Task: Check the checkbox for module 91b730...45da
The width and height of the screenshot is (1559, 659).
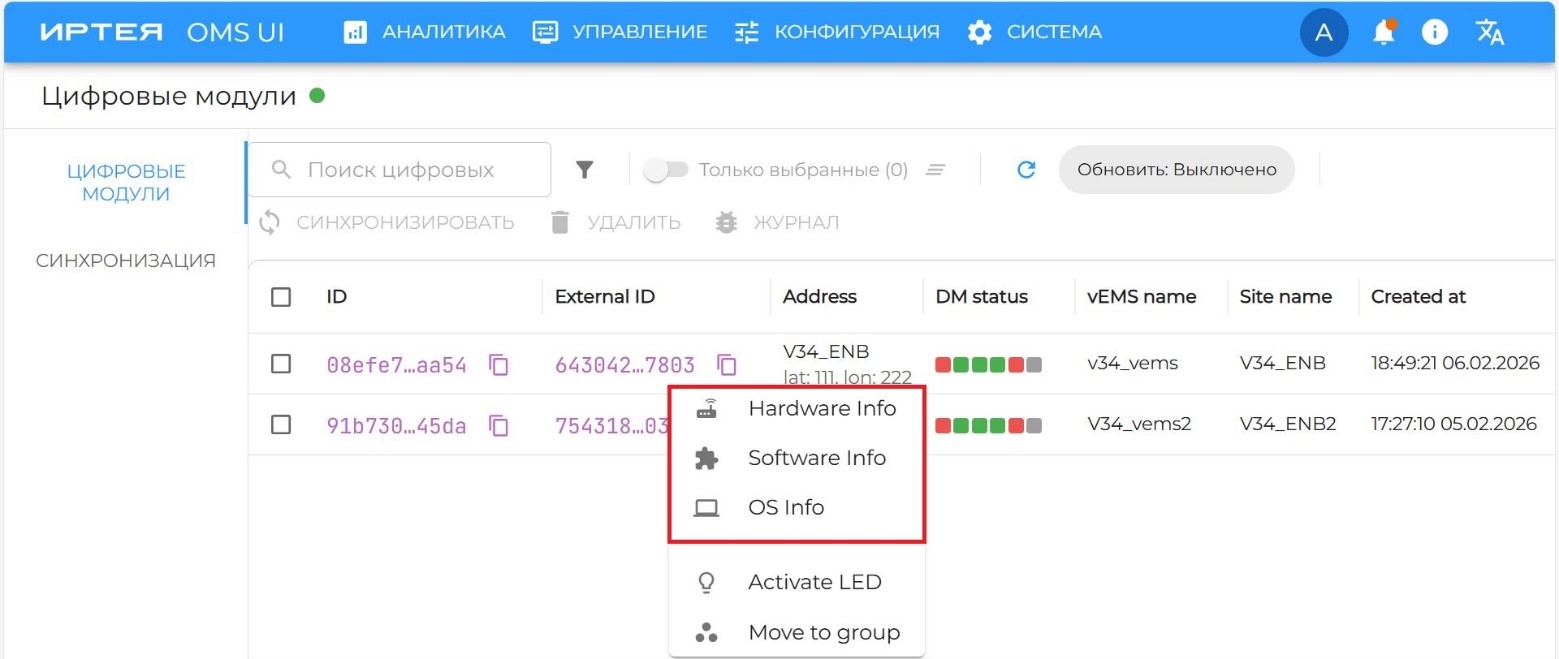Action: (x=281, y=423)
